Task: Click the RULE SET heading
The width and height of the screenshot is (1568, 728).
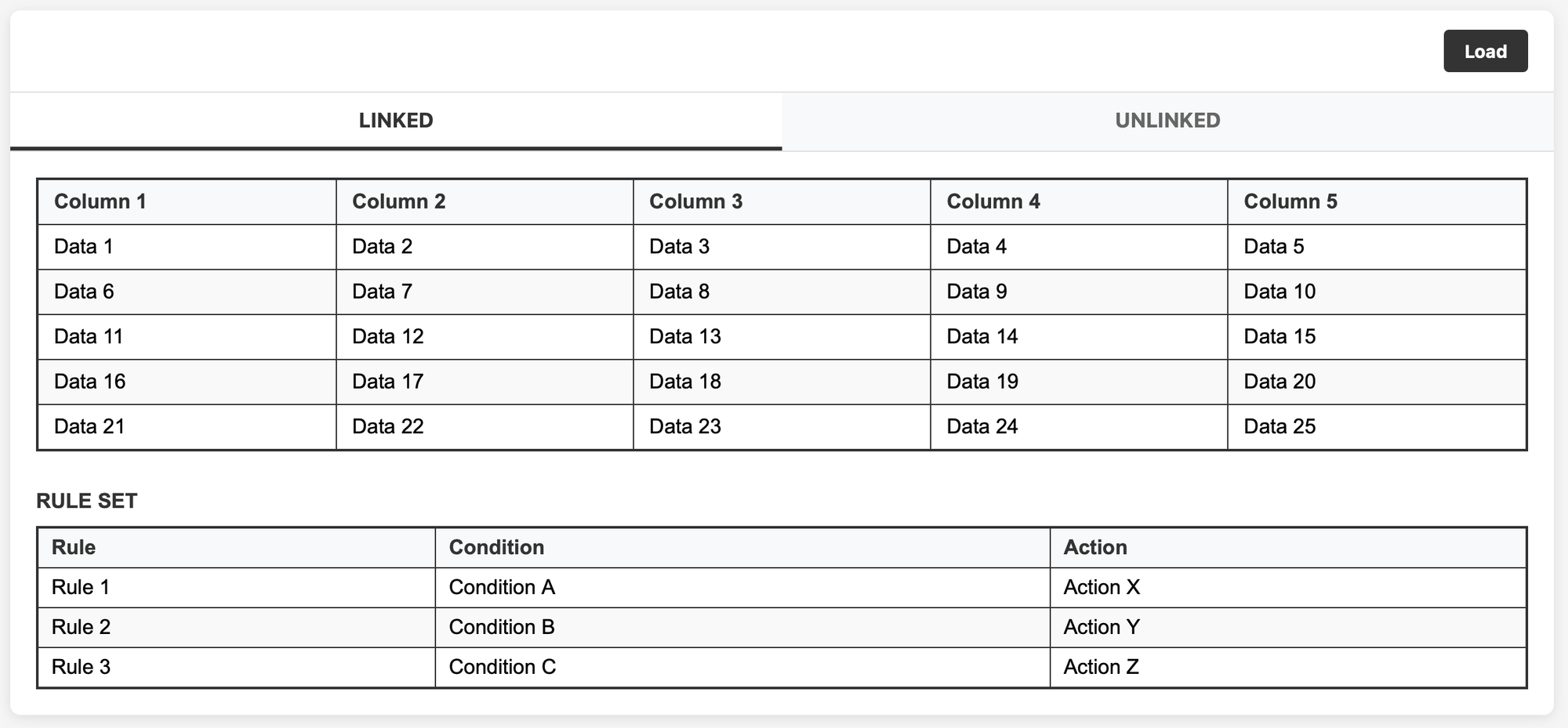Action: 87,502
